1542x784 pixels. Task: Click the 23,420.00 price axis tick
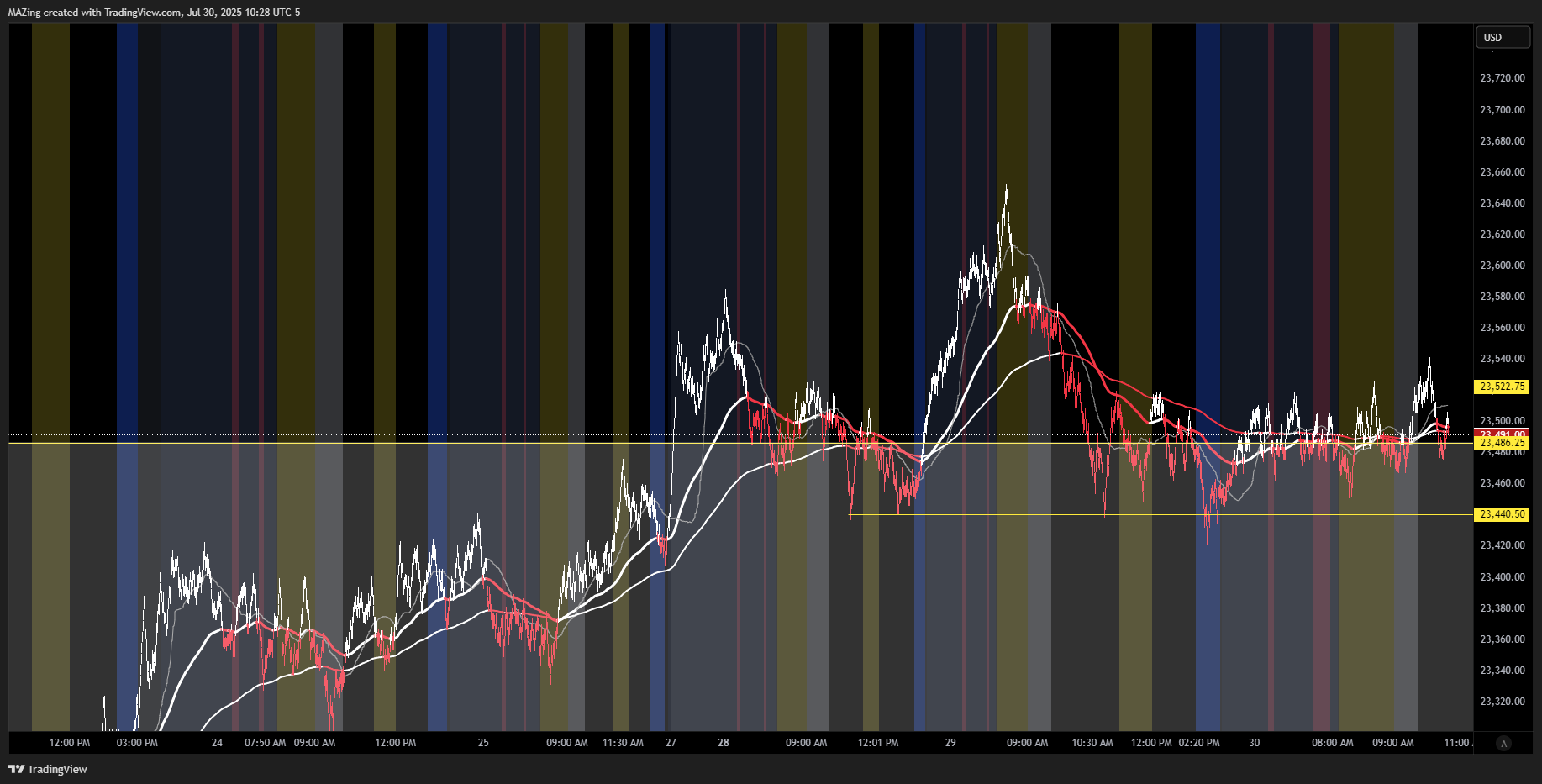click(x=1503, y=545)
